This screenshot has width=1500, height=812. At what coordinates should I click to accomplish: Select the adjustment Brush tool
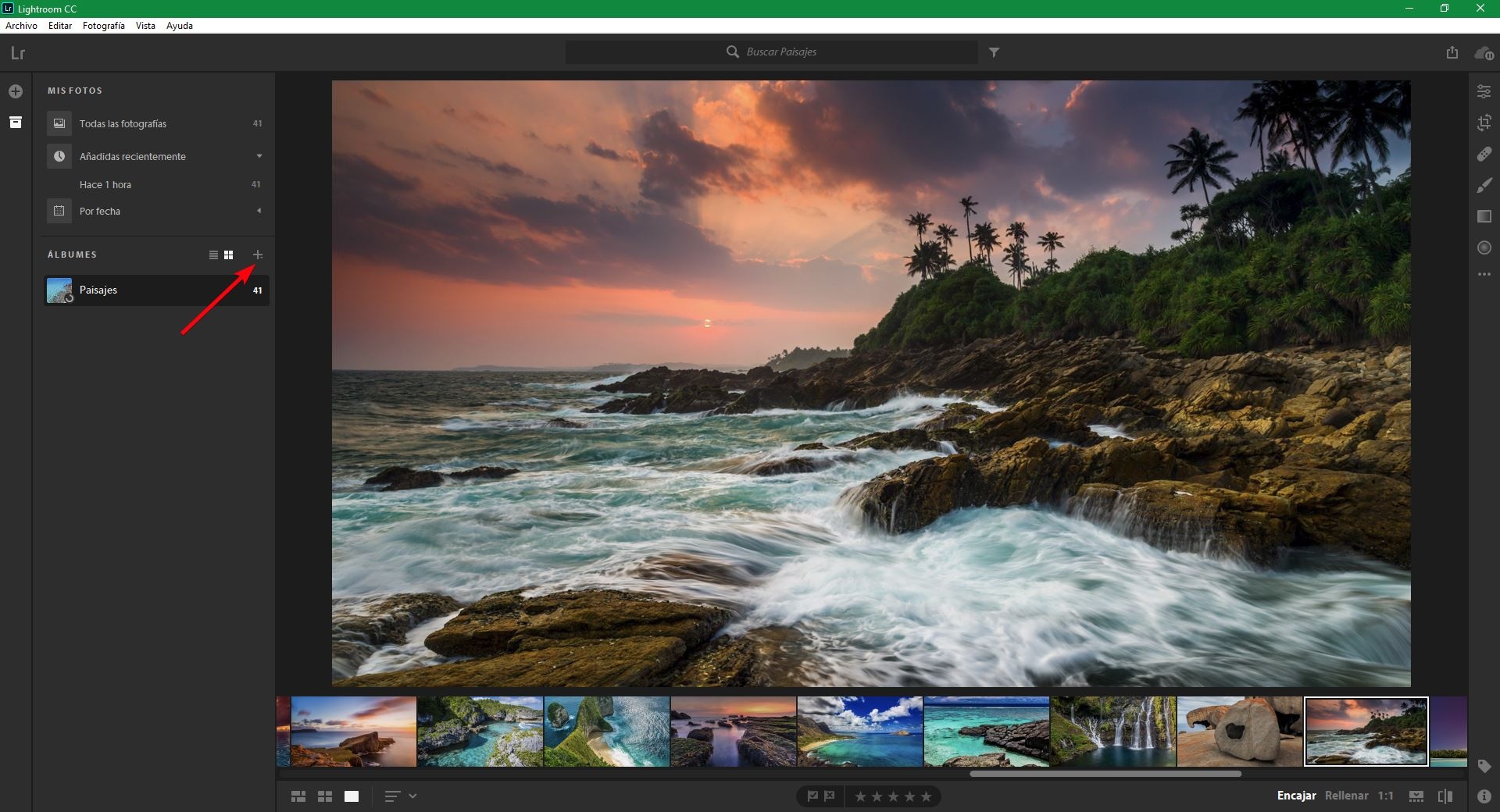tap(1484, 185)
